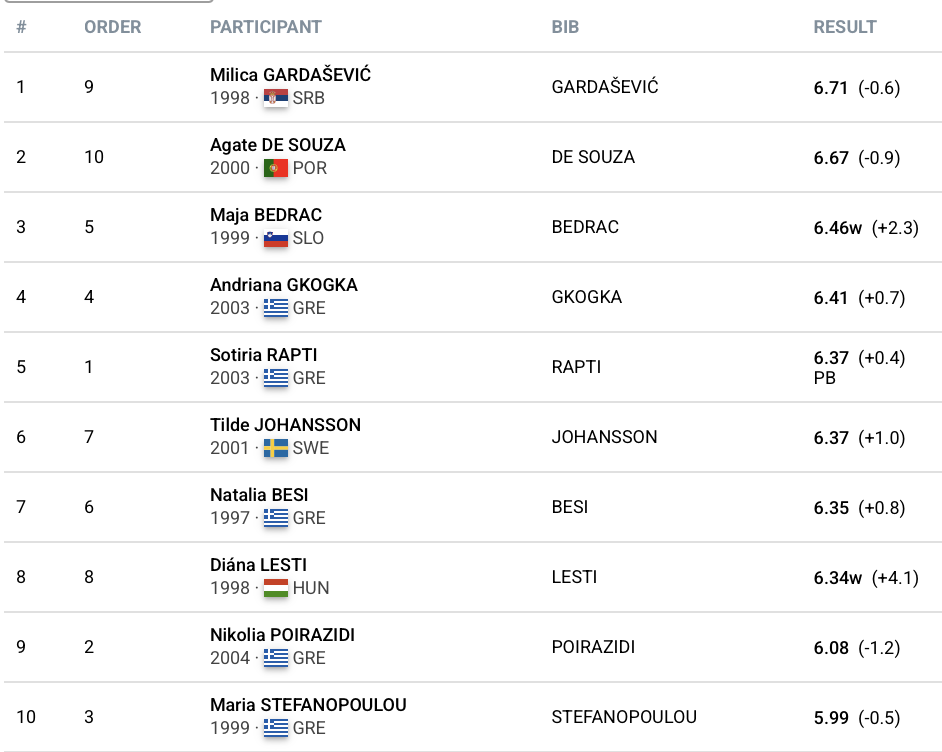Open Diána LESTI's profile link
This screenshot has width=942, height=752.
tap(258, 565)
